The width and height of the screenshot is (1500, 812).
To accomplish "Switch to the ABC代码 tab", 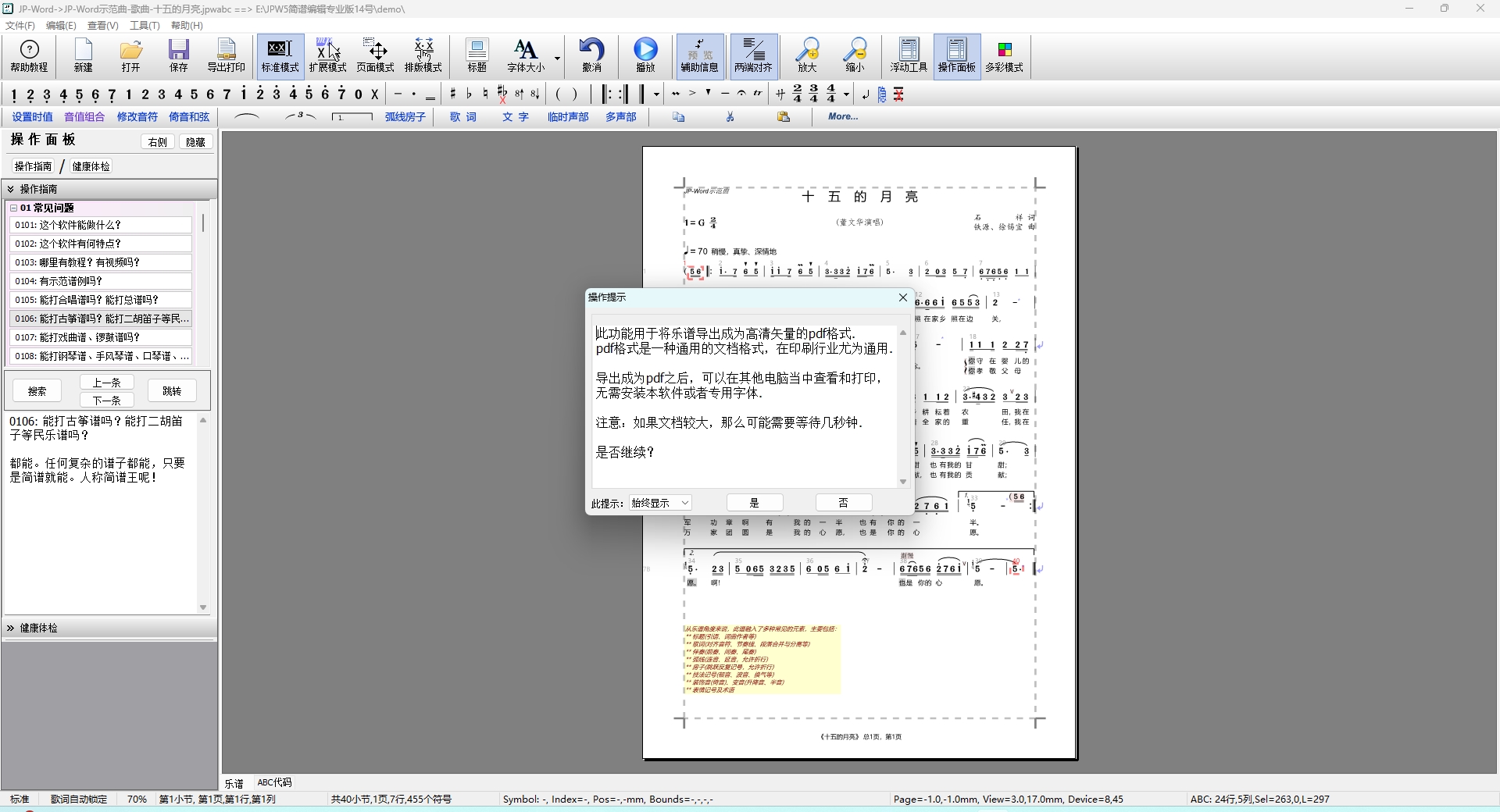I will click(x=274, y=782).
